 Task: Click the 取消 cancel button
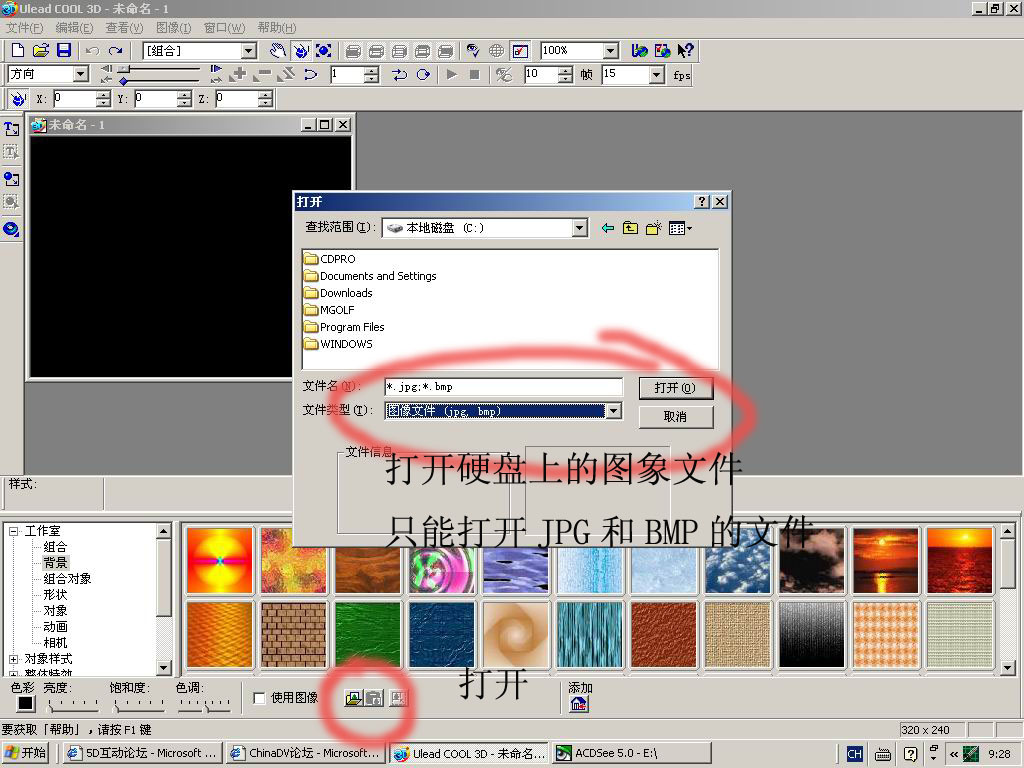[x=675, y=417]
